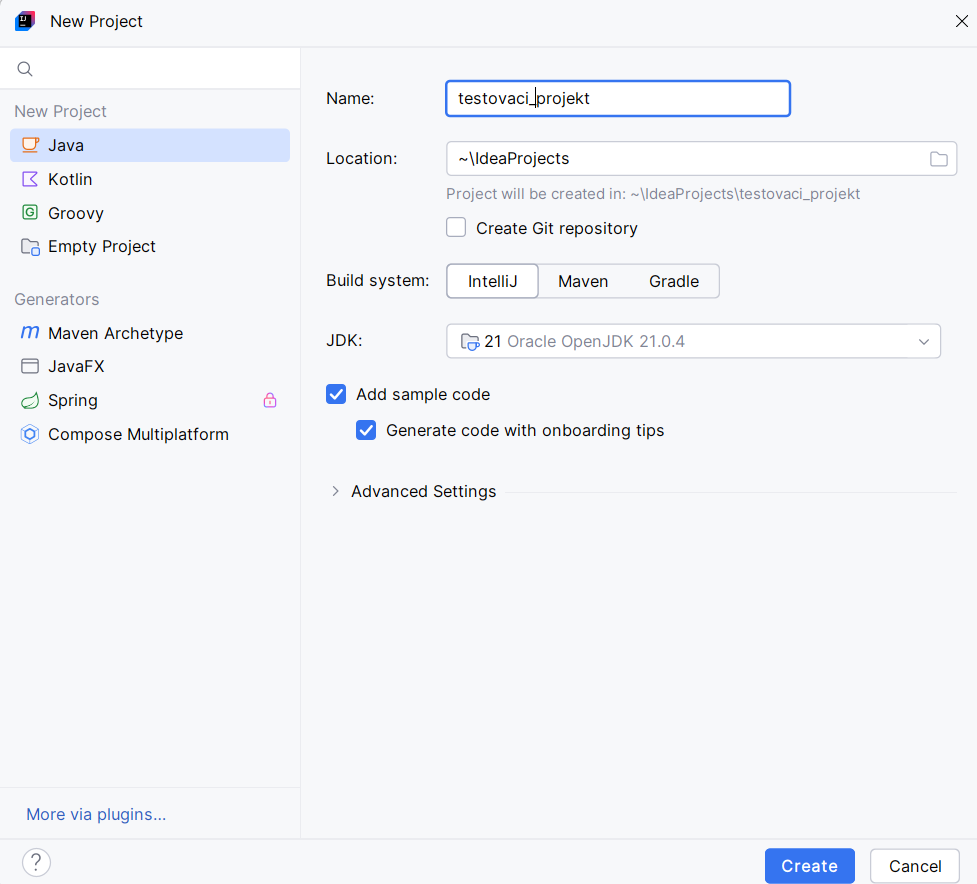This screenshot has height=884, width=977.
Task: Open More via plugins link
Action: [x=96, y=814]
